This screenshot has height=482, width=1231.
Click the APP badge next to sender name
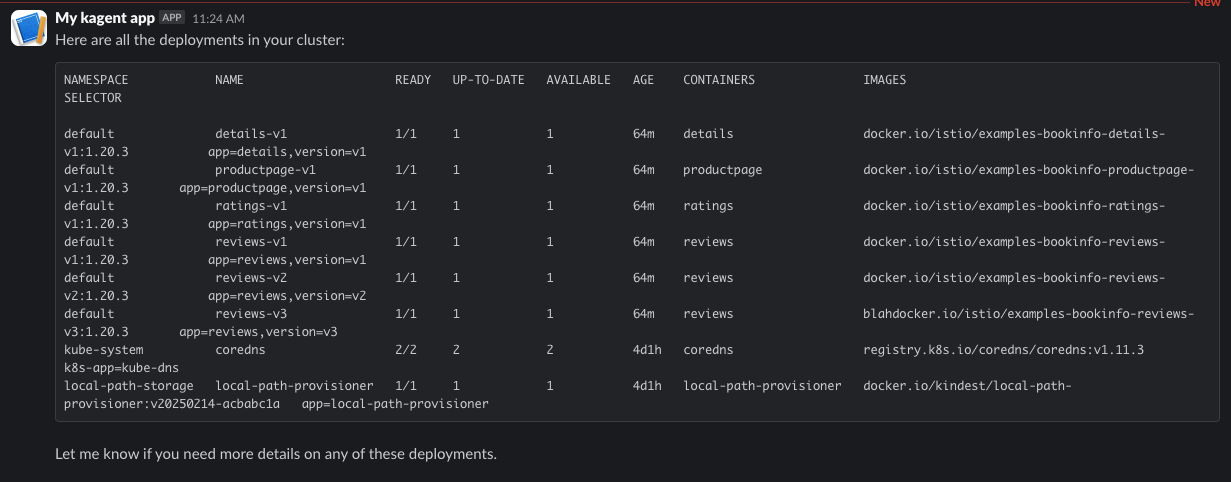[172, 18]
